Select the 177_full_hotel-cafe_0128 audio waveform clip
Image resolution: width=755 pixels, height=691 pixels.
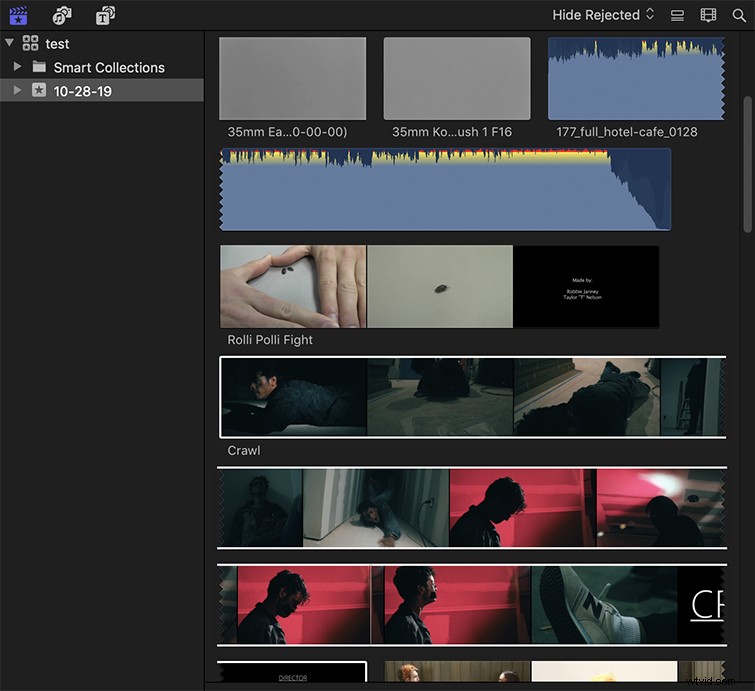[636, 78]
